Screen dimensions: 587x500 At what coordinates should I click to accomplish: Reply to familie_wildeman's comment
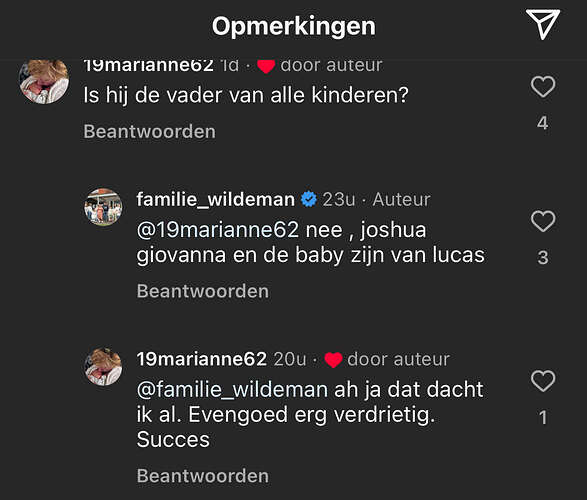click(203, 291)
